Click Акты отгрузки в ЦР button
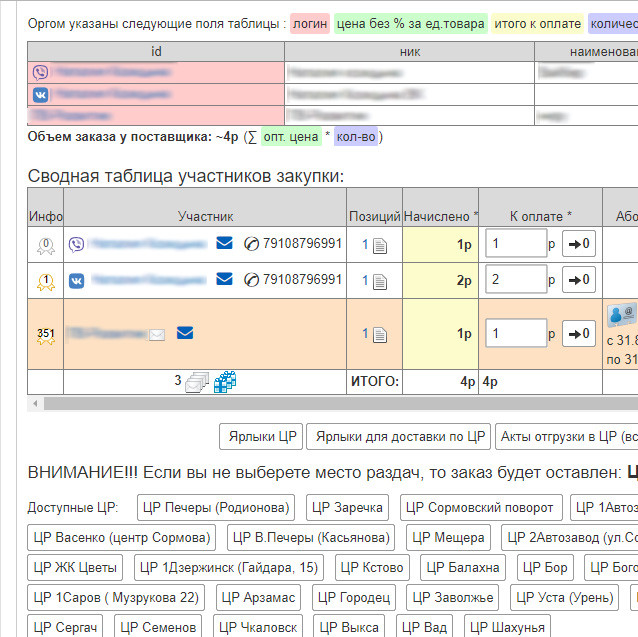Viewport: 638px width, 637px height. click(x=567, y=436)
